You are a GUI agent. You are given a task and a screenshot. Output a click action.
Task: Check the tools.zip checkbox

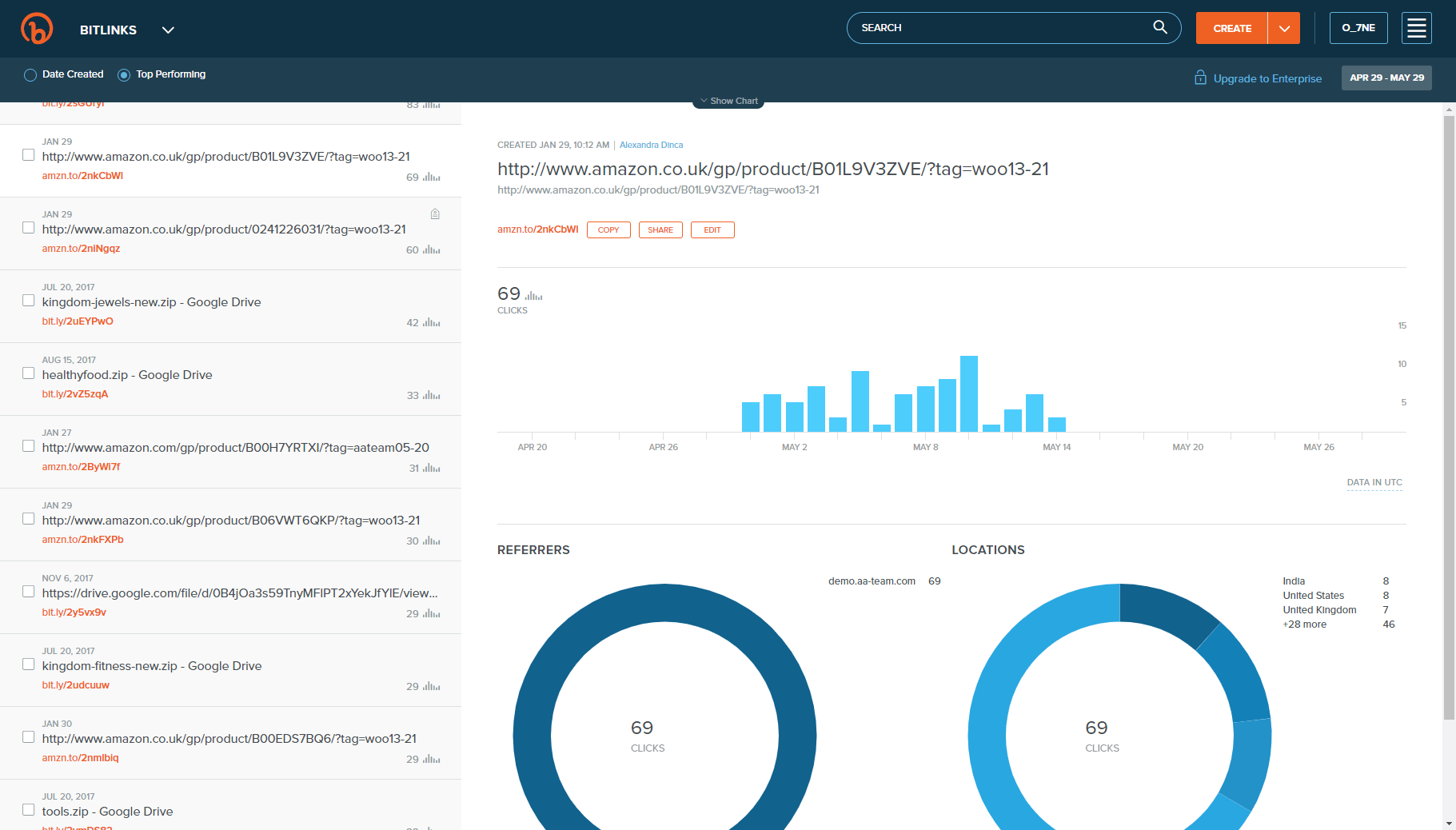pos(28,809)
